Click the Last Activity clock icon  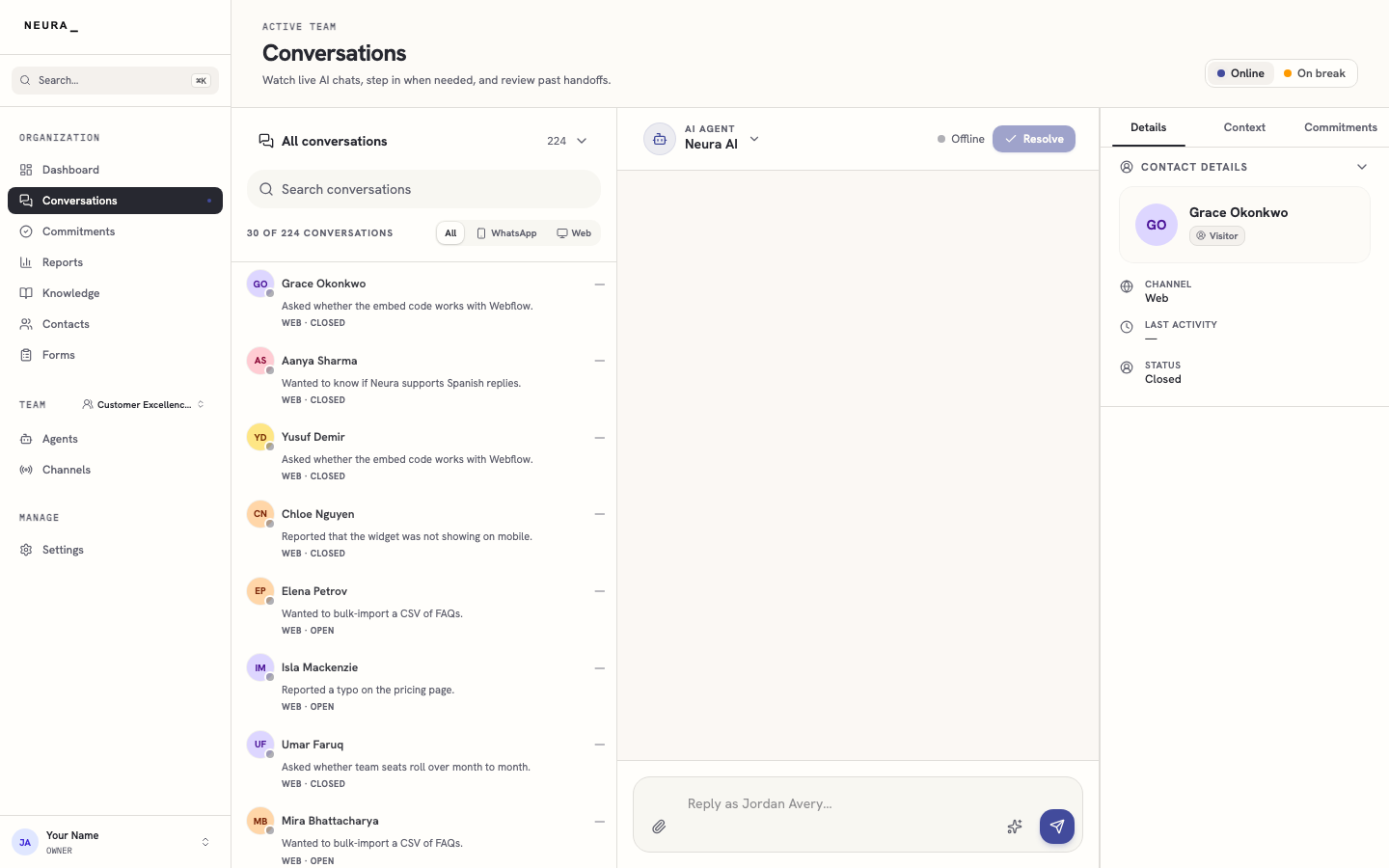[x=1127, y=327]
